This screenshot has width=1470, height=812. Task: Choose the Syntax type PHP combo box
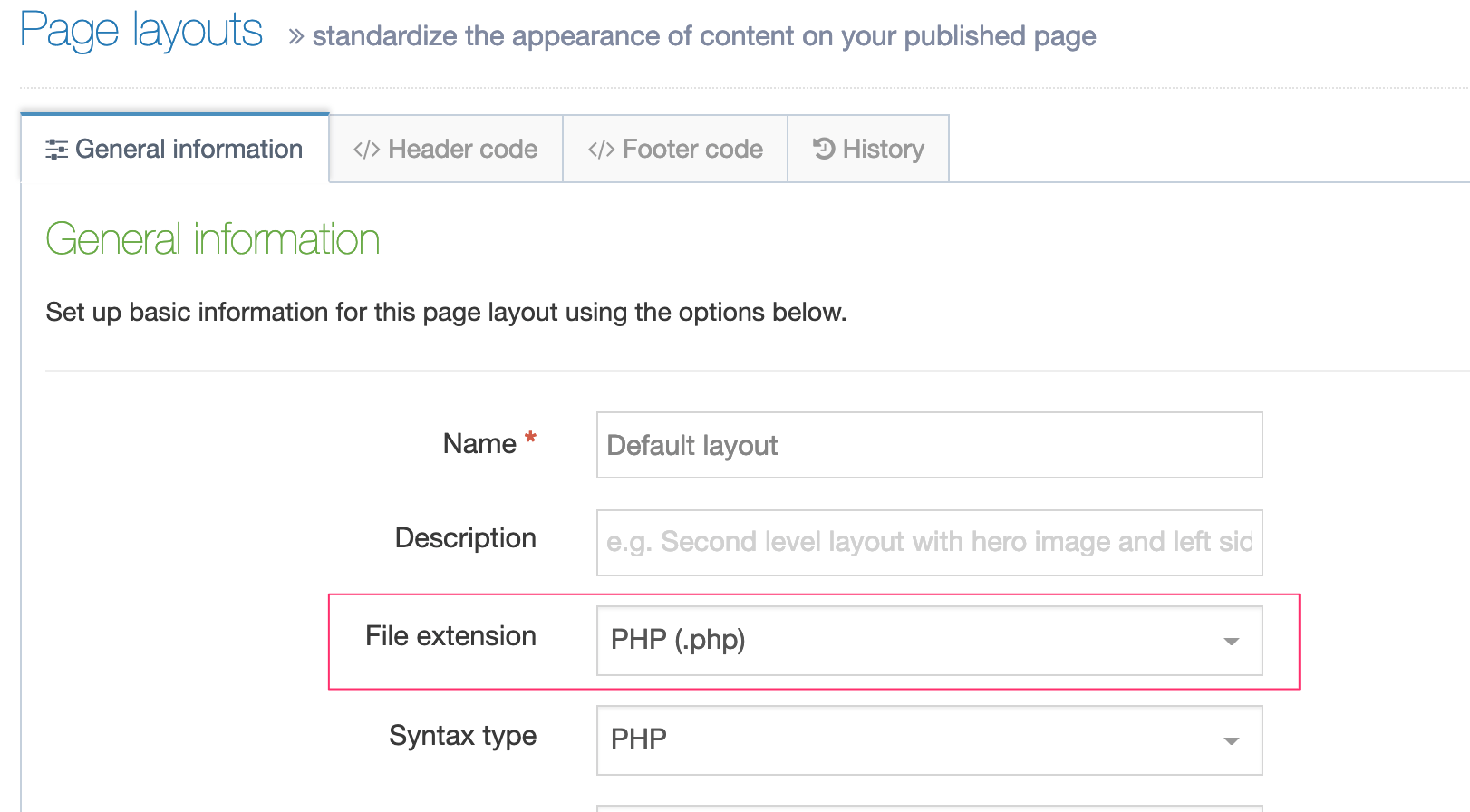tap(906, 740)
